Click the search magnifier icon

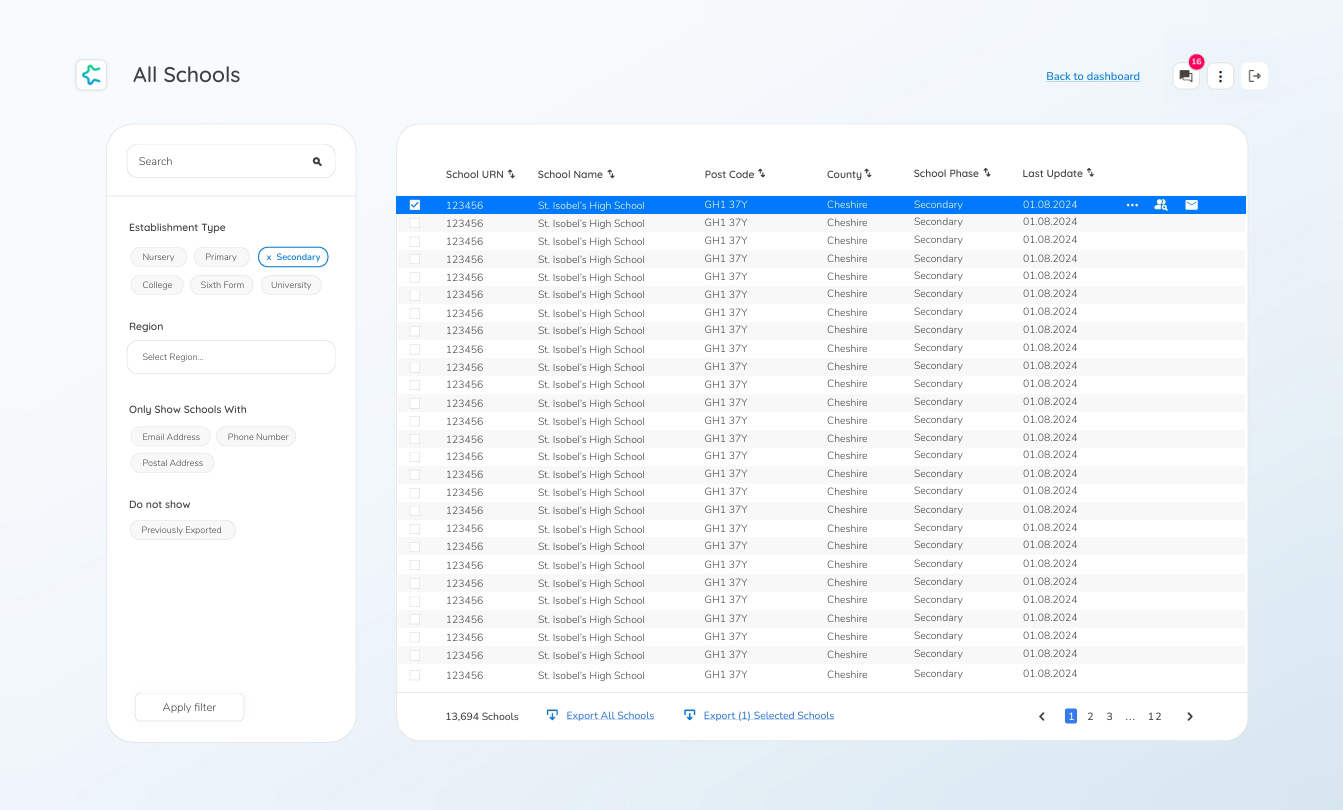317,161
